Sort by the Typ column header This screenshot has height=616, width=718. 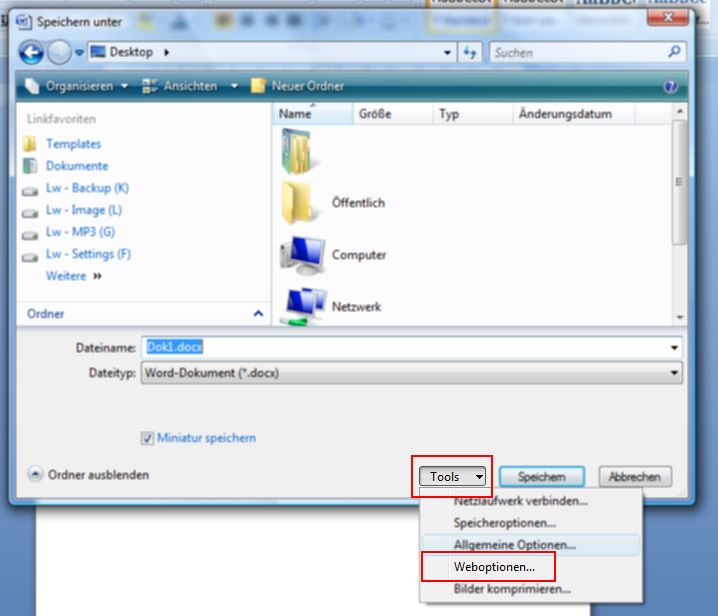point(473,114)
